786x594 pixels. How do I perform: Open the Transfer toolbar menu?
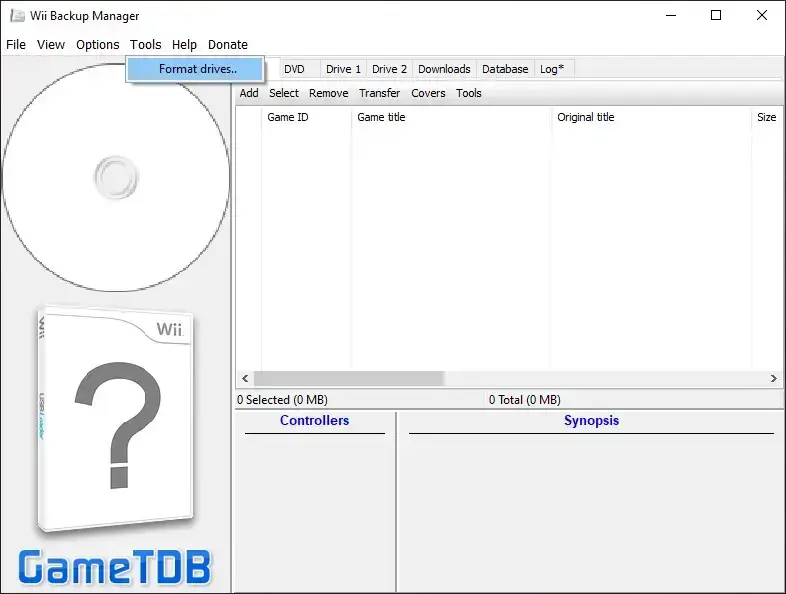click(379, 93)
